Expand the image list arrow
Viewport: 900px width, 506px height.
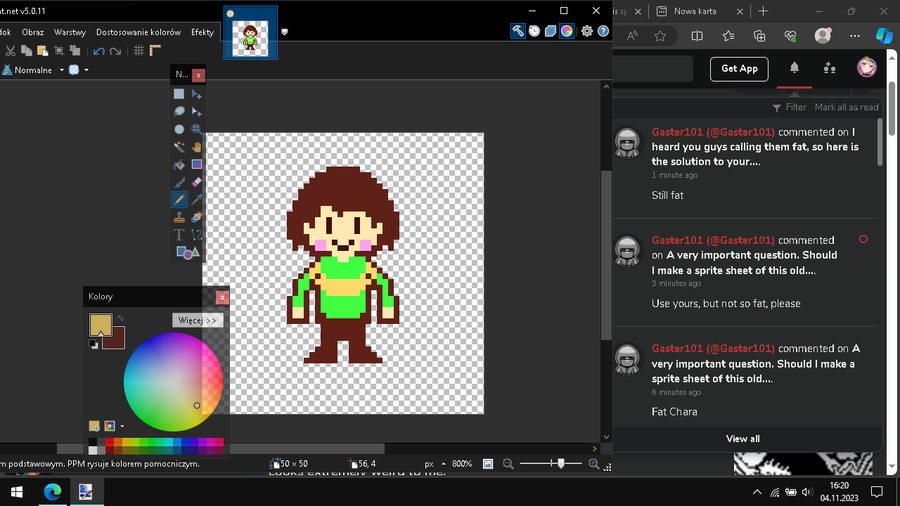(x=284, y=32)
